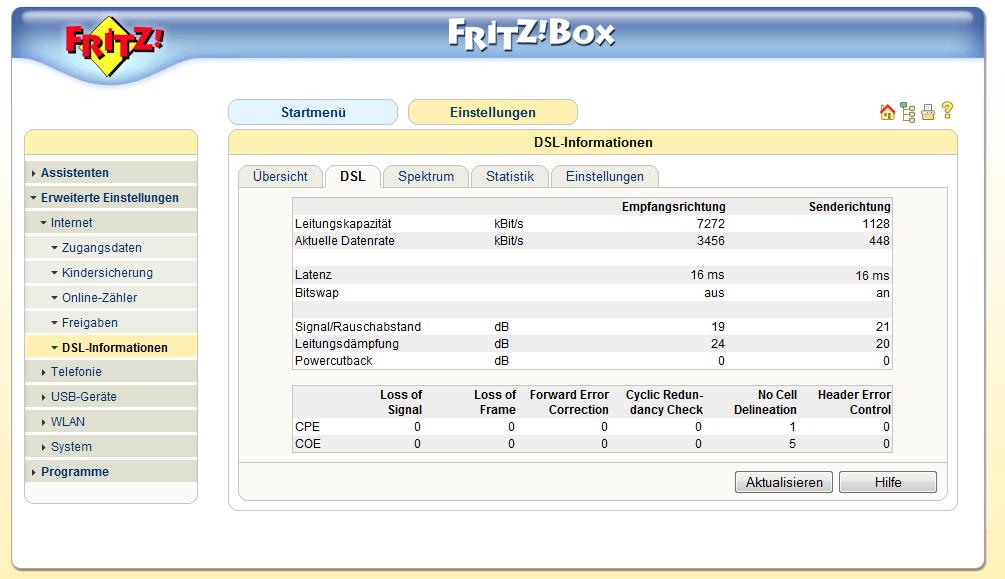Open Programme menu entry
Viewport: 1005px width, 579px height.
click(x=74, y=471)
